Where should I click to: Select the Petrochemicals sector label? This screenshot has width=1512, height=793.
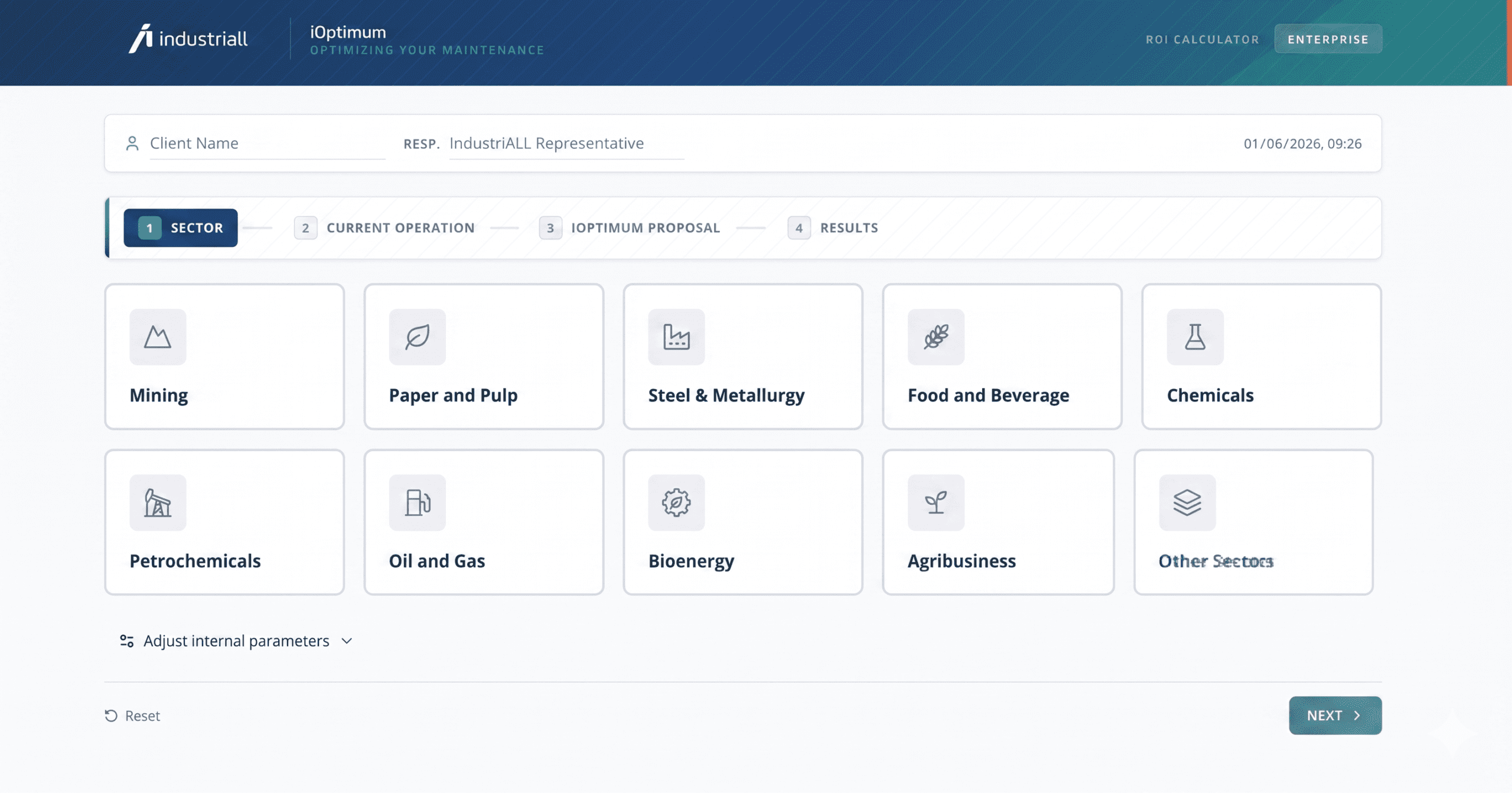(x=195, y=561)
